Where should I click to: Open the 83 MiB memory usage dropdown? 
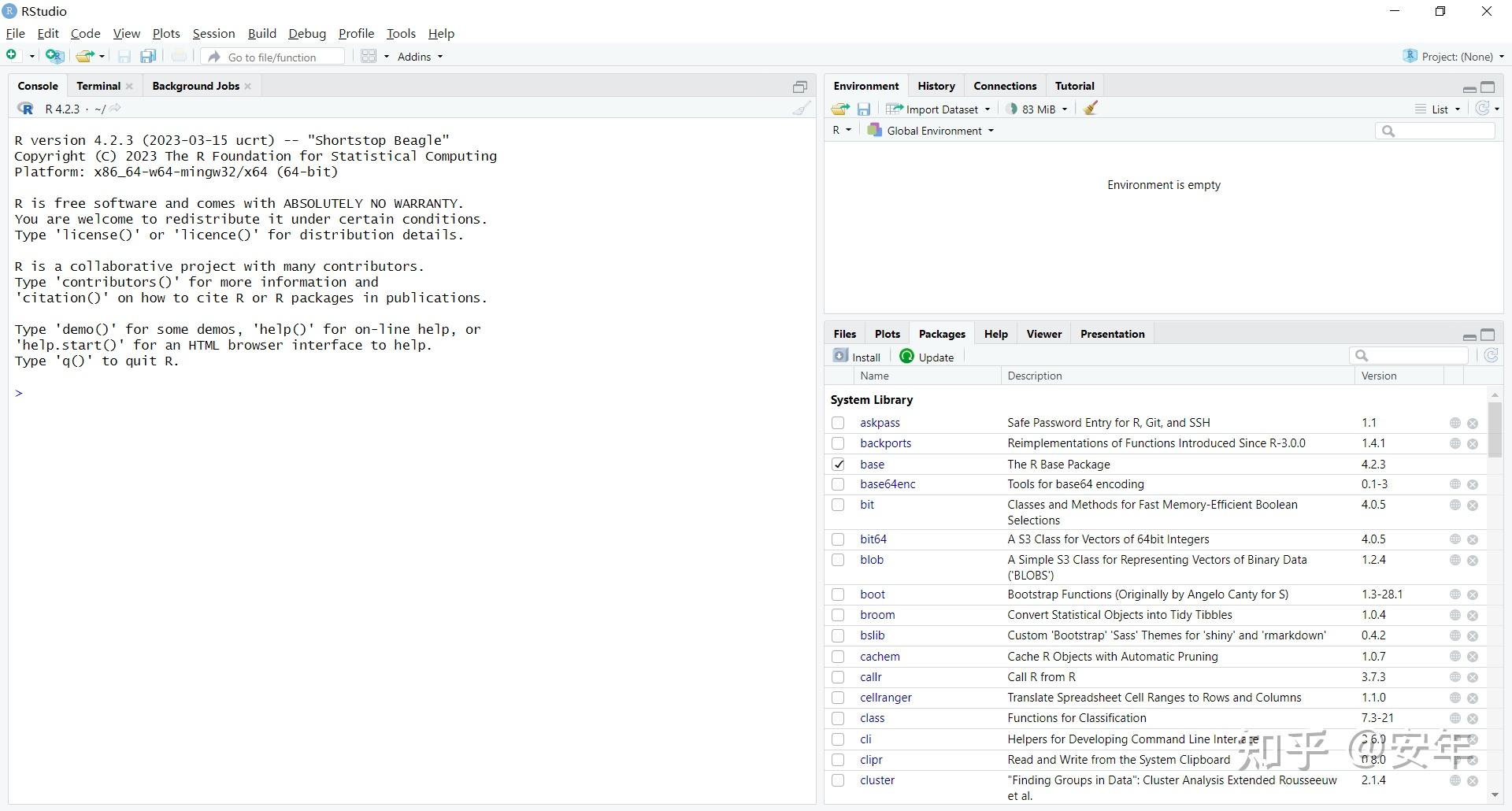(1037, 109)
